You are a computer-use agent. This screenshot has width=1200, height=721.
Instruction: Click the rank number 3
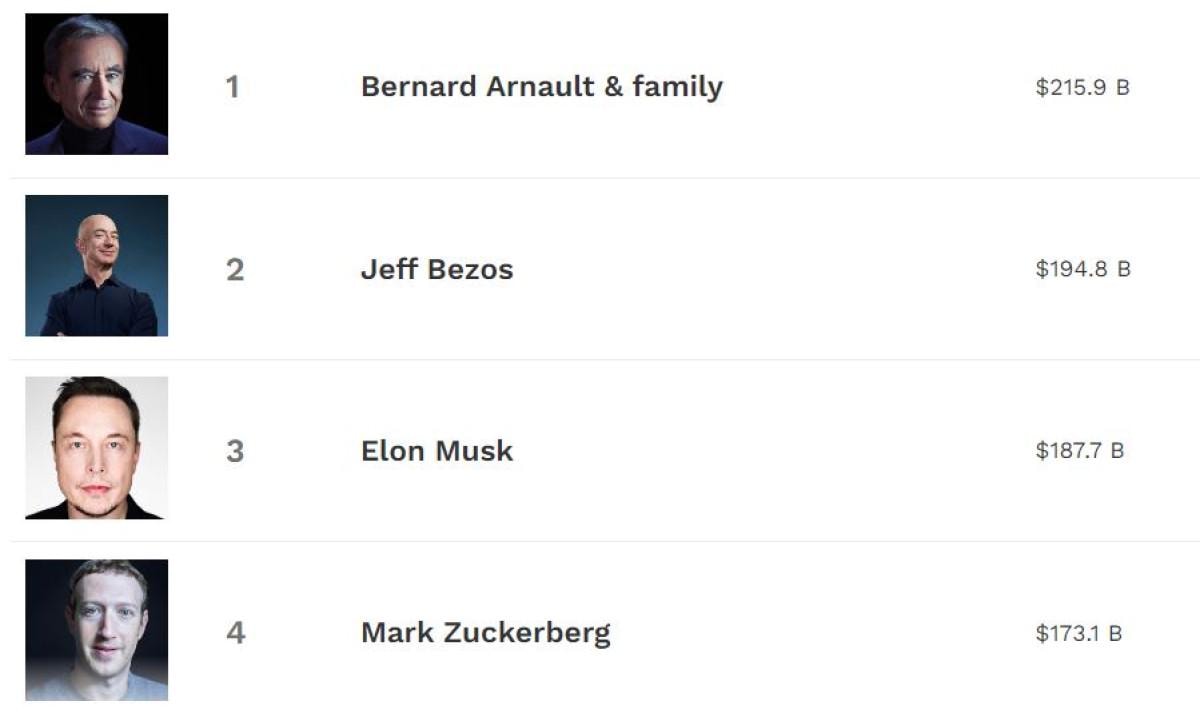(235, 452)
